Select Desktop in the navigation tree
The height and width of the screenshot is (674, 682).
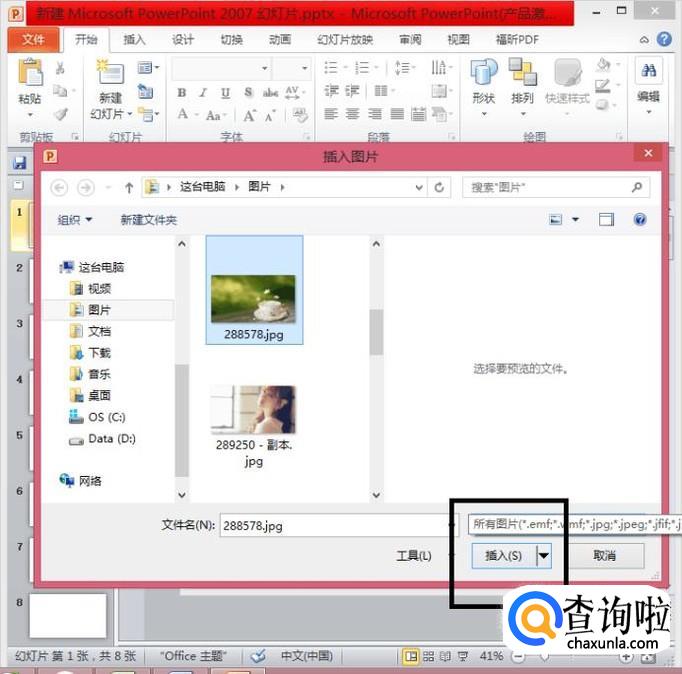tap(99, 395)
